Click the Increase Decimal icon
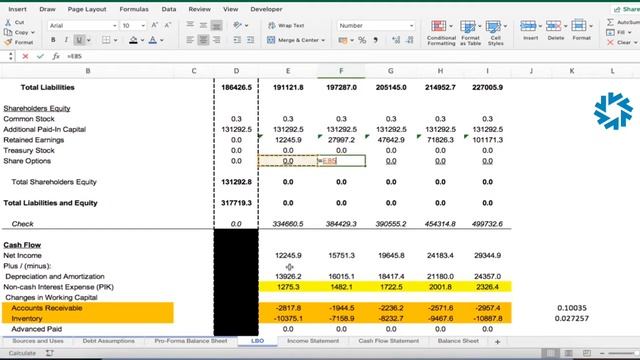The height and width of the screenshot is (360, 640). (x=396, y=40)
